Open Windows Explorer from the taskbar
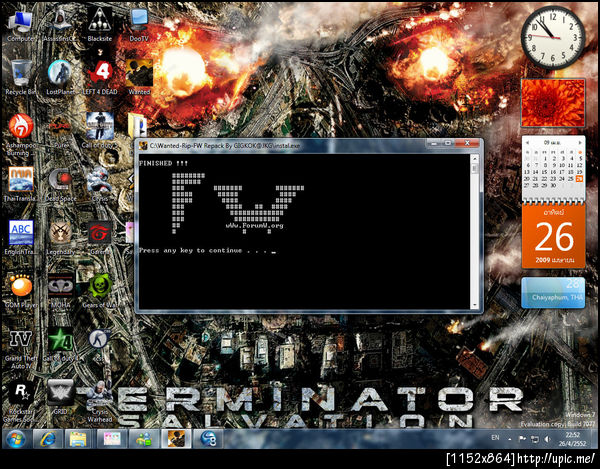The height and width of the screenshot is (469, 600). pyautogui.click(x=78, y=438)
